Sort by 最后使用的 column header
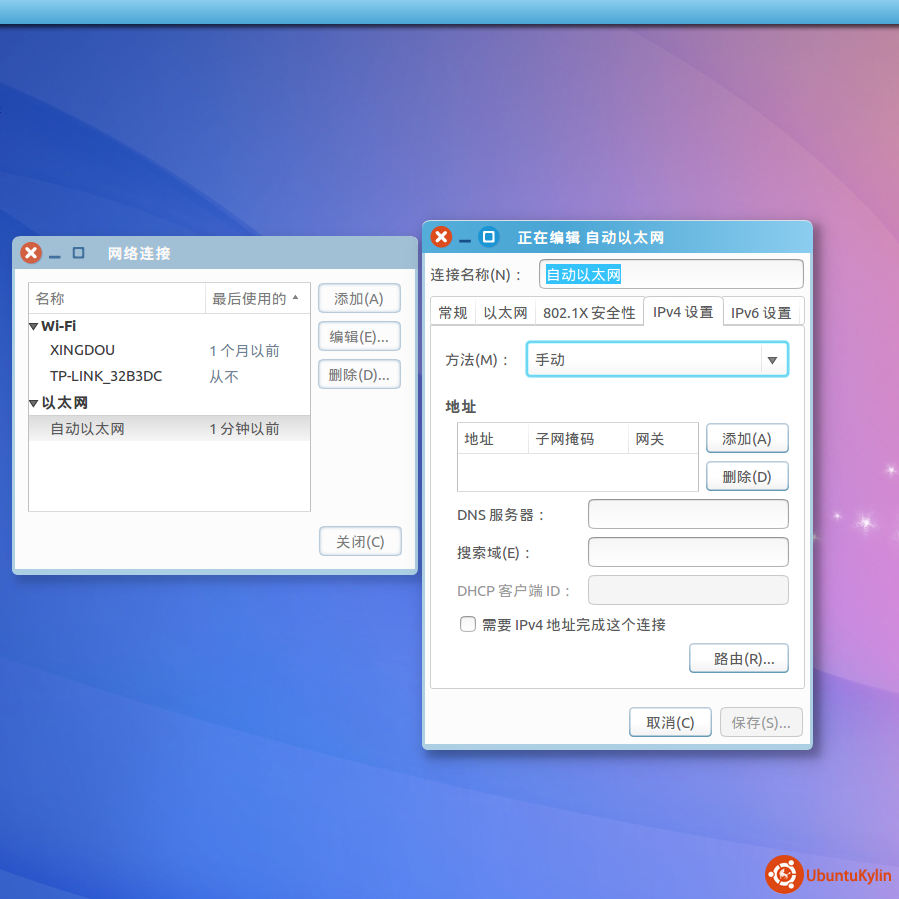899x899 pixels. tap(254, 299)
